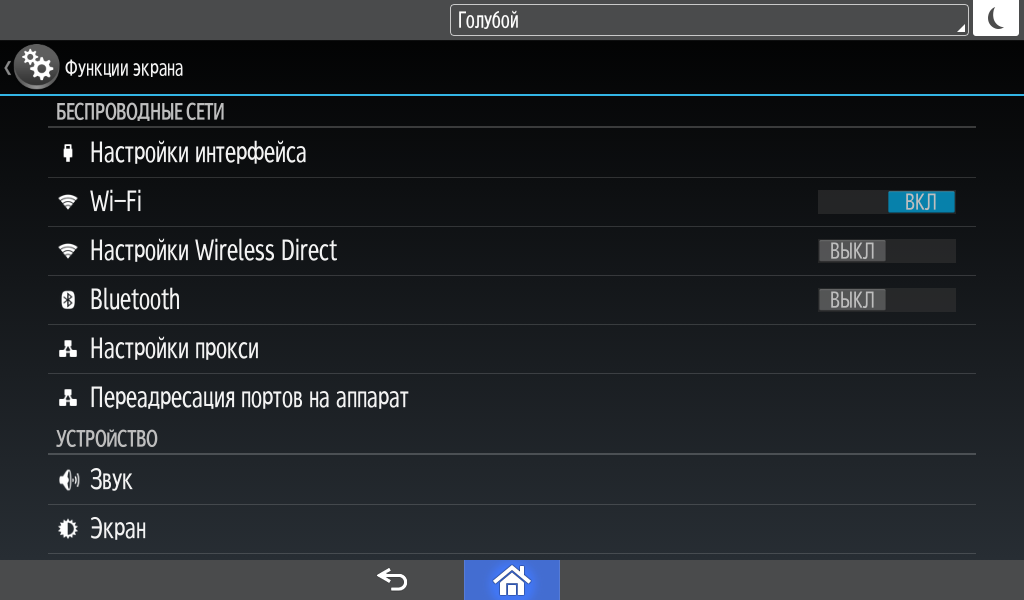The image size is (1024, 600).
Task: Open the Экран settings entry
Action: [512, 529]
